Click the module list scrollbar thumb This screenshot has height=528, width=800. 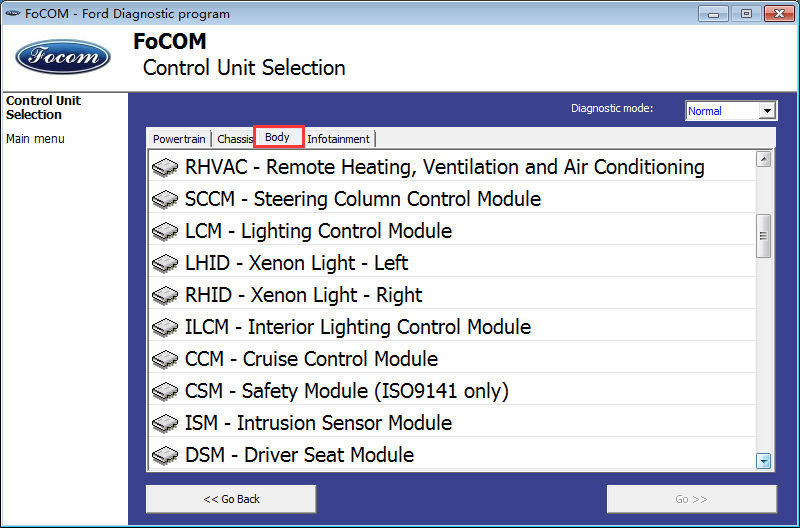pos(763,236)
